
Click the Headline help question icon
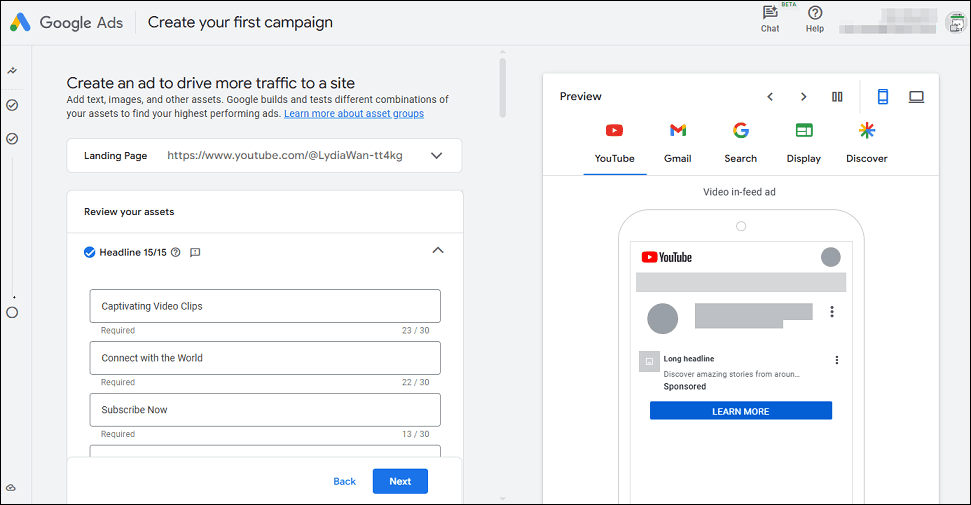tap(176, 252)
